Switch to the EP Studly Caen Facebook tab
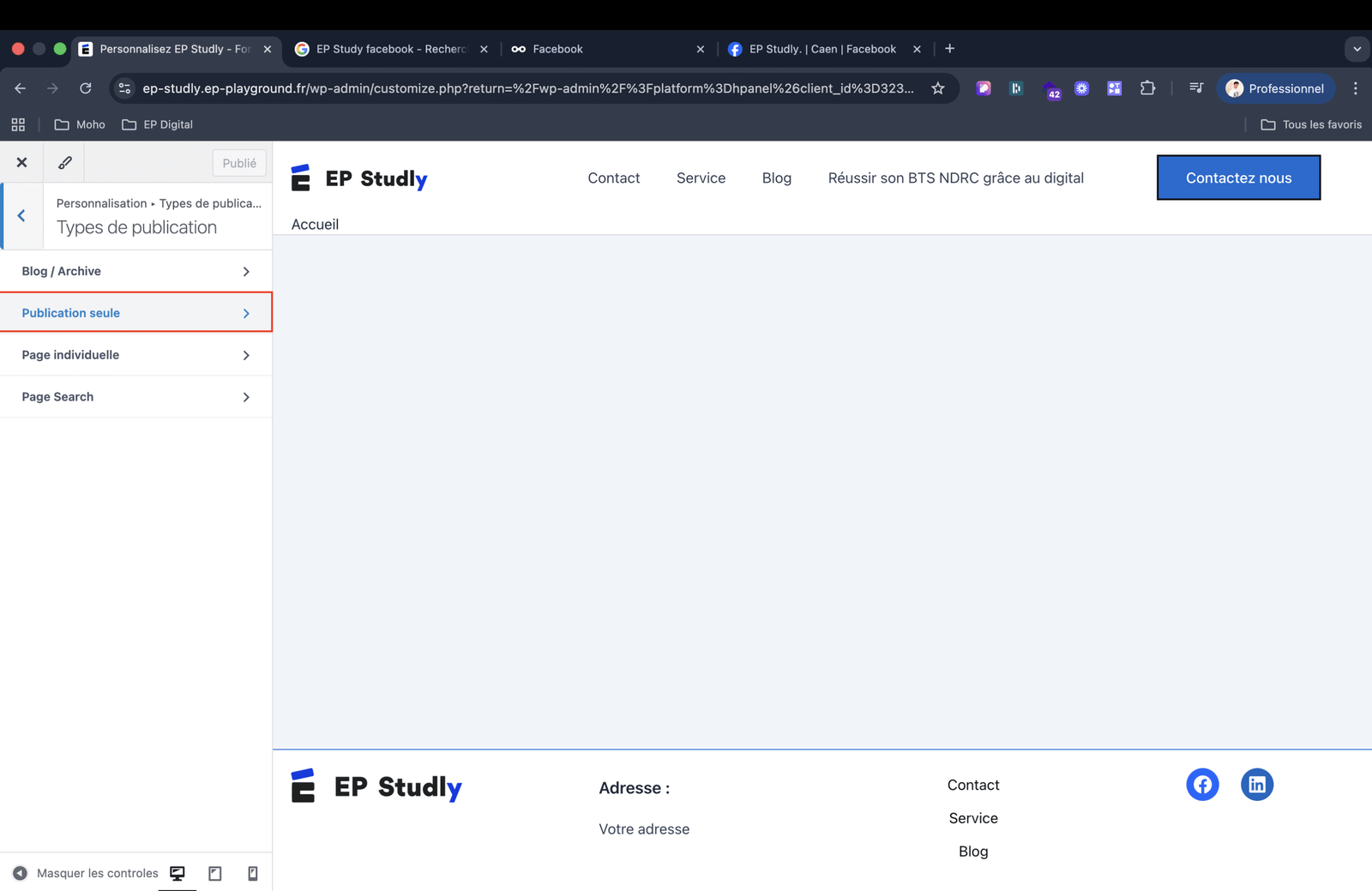The height and width of the screenshot is (891, 1372). (x=821, y=49)
